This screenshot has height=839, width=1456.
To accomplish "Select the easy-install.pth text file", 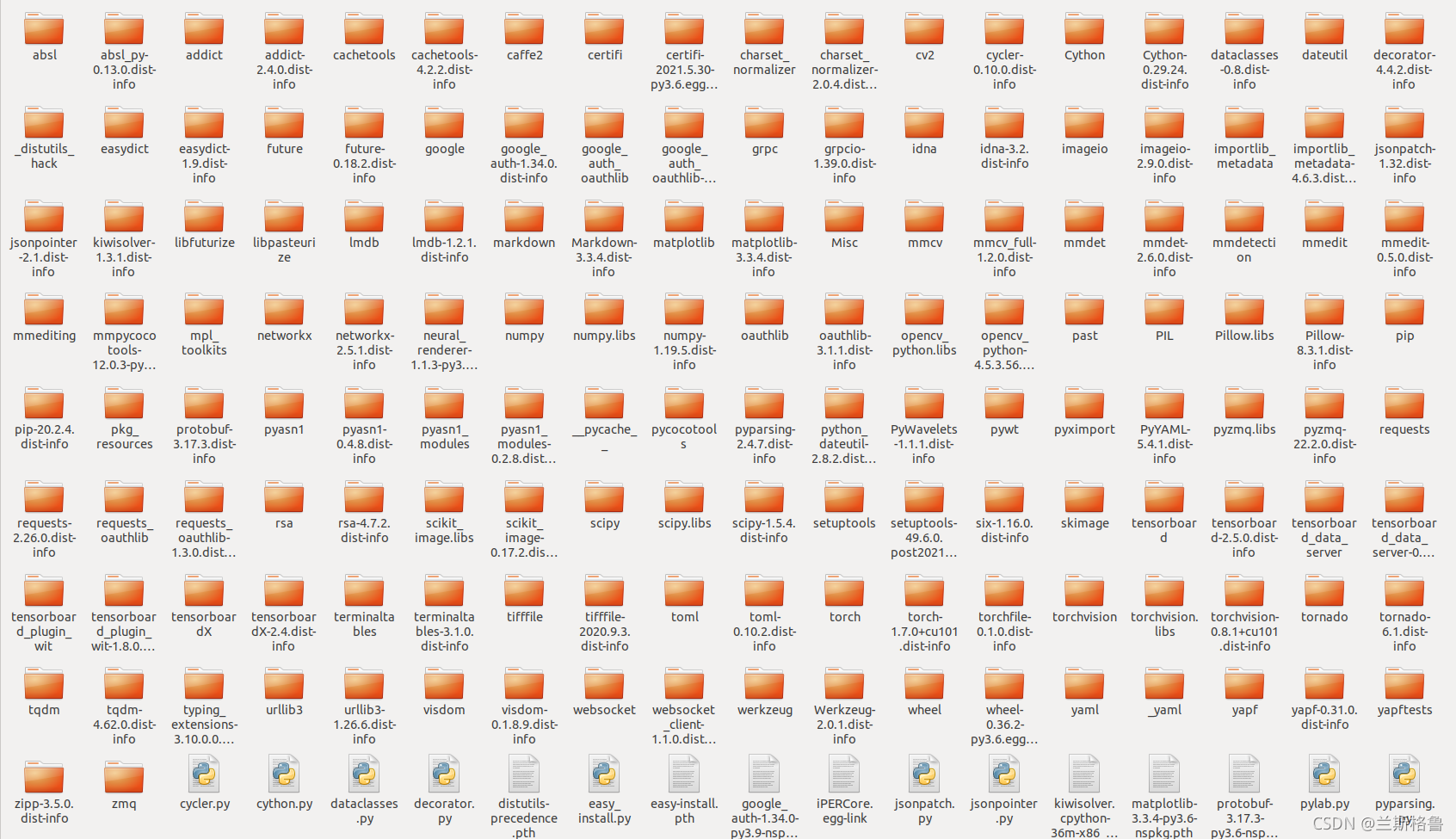I will click(684, 774).
